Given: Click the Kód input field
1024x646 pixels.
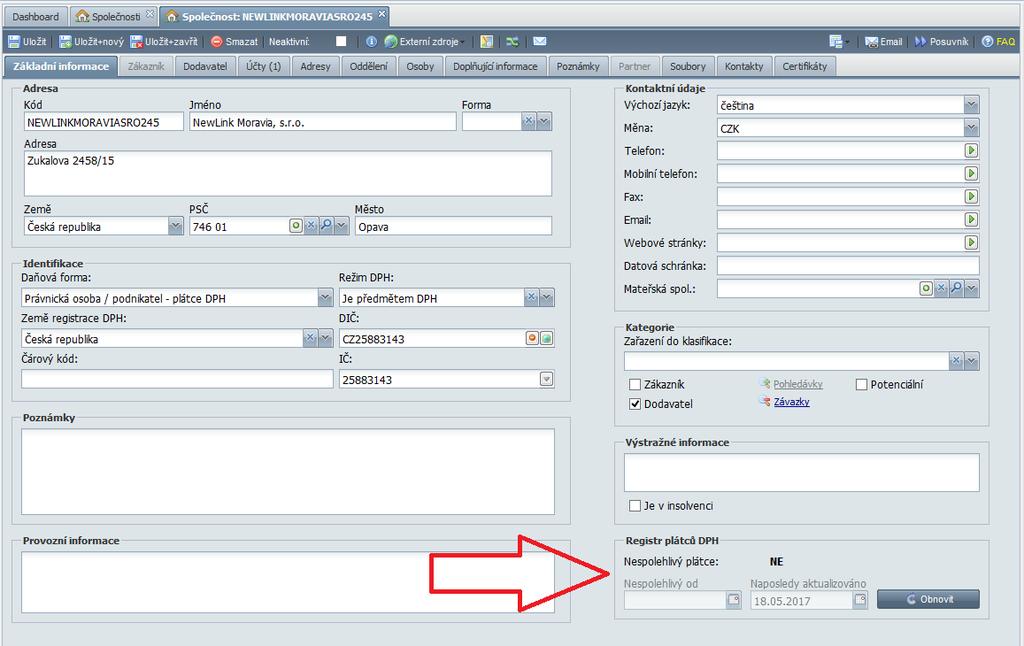Looking at the screenshot, I should tap(104, 122).
